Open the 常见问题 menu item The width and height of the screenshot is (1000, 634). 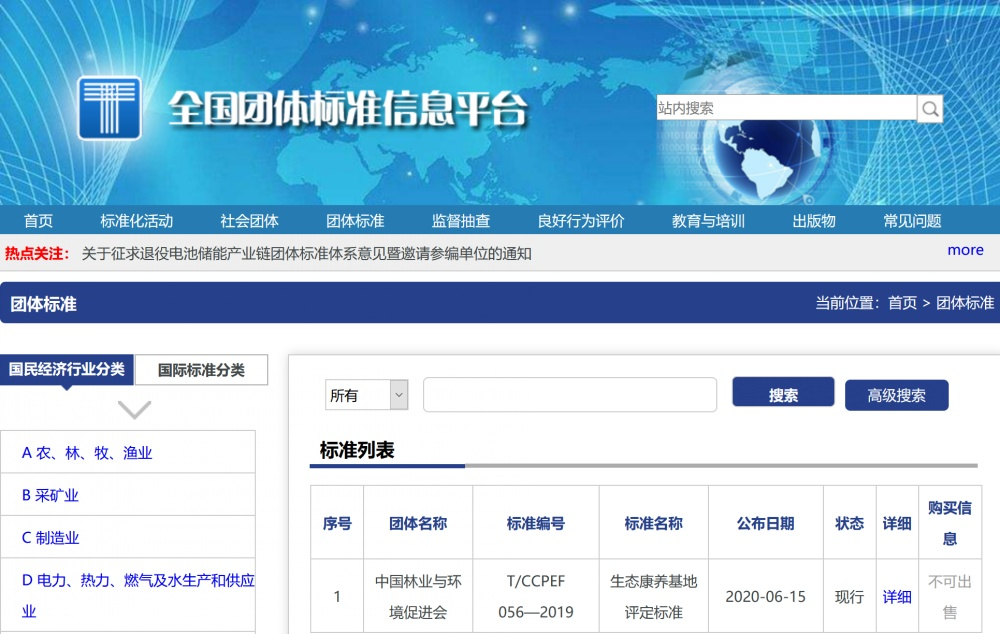912,221
